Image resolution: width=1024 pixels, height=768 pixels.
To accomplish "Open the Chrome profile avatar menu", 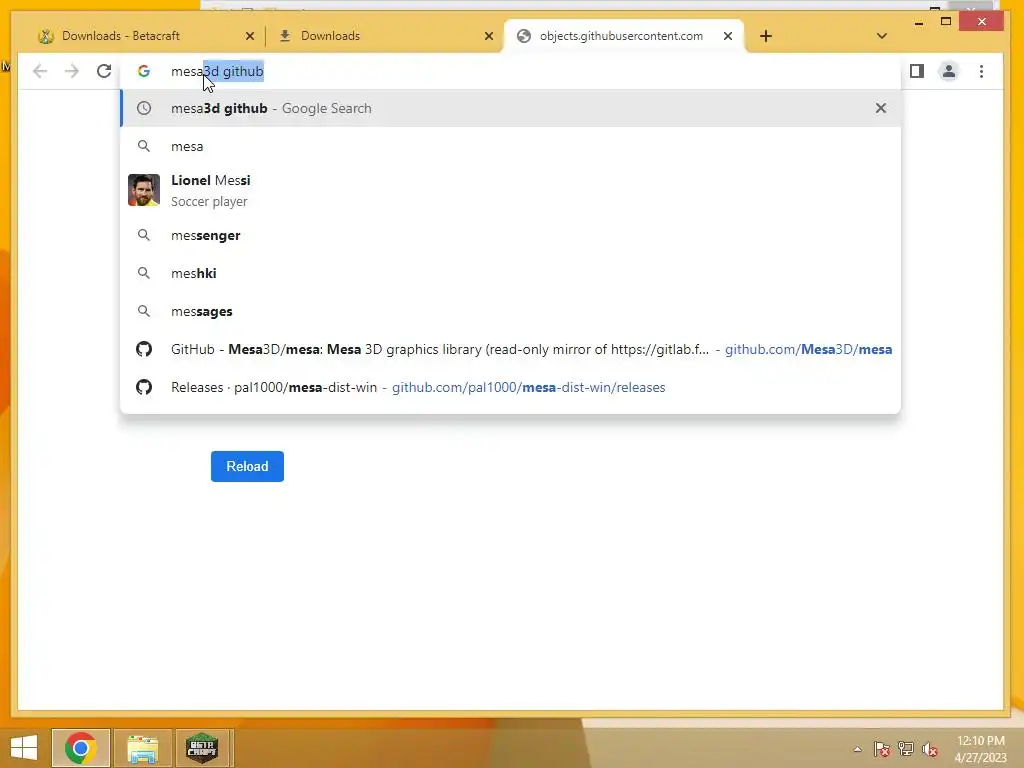I will [949, 71].
